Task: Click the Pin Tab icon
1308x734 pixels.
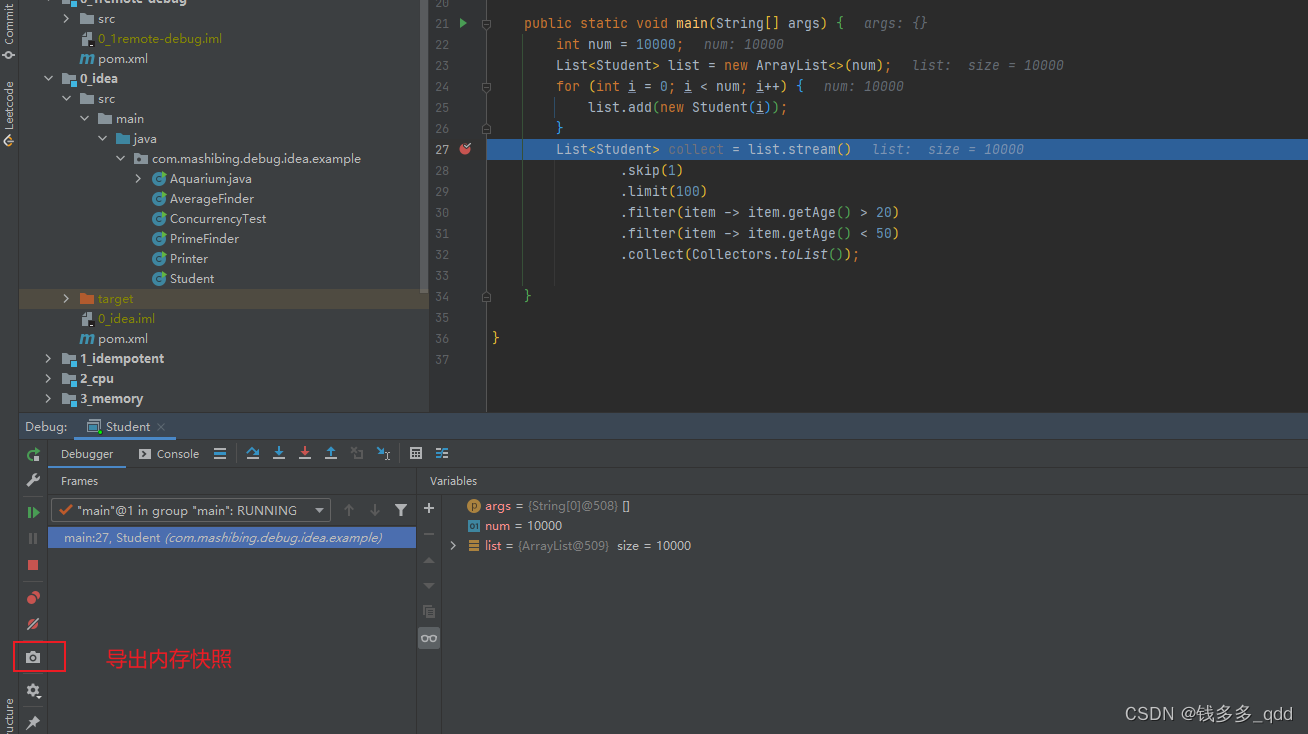Action: pyautogui.click(x=33, y=722)
